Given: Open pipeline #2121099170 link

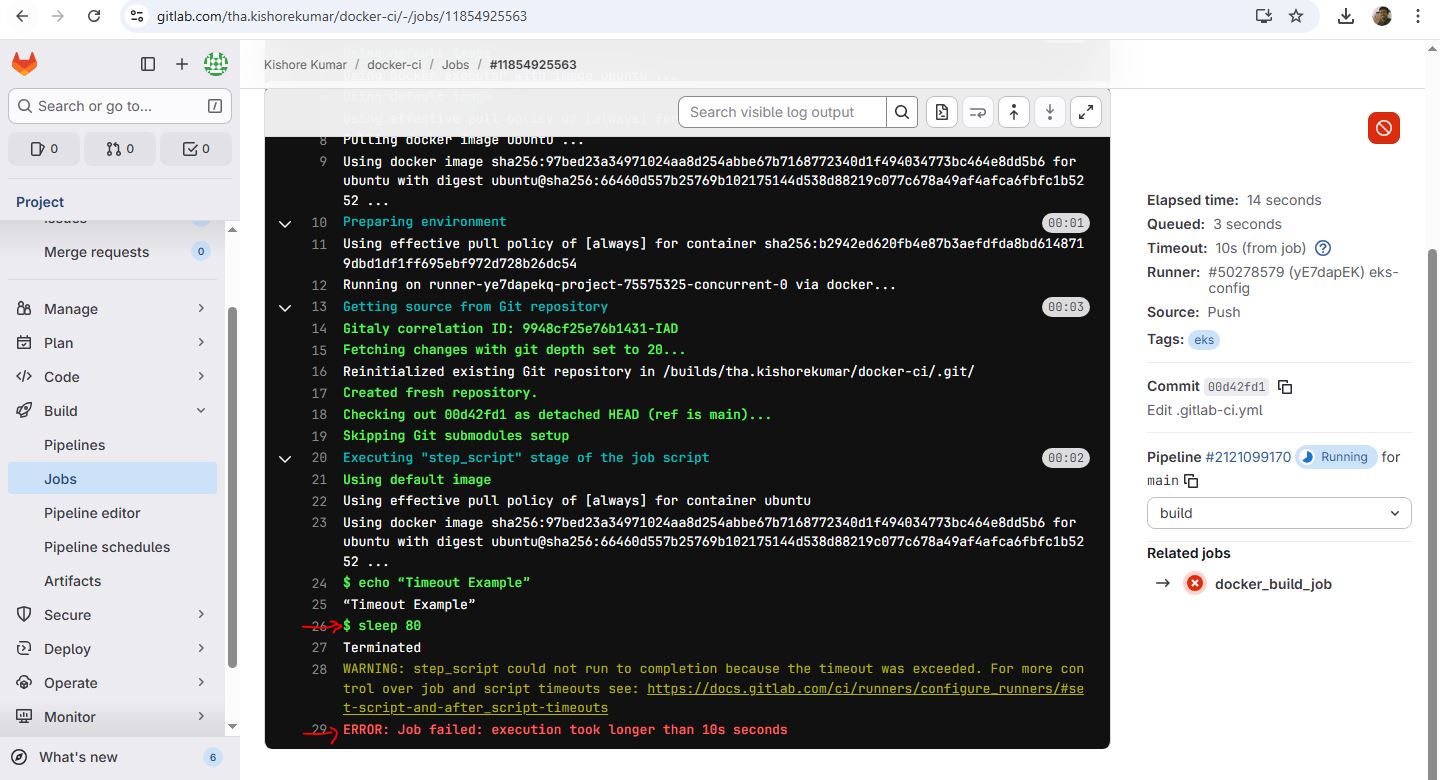Looking at the screenshot, I should [x=1249, y=457].
